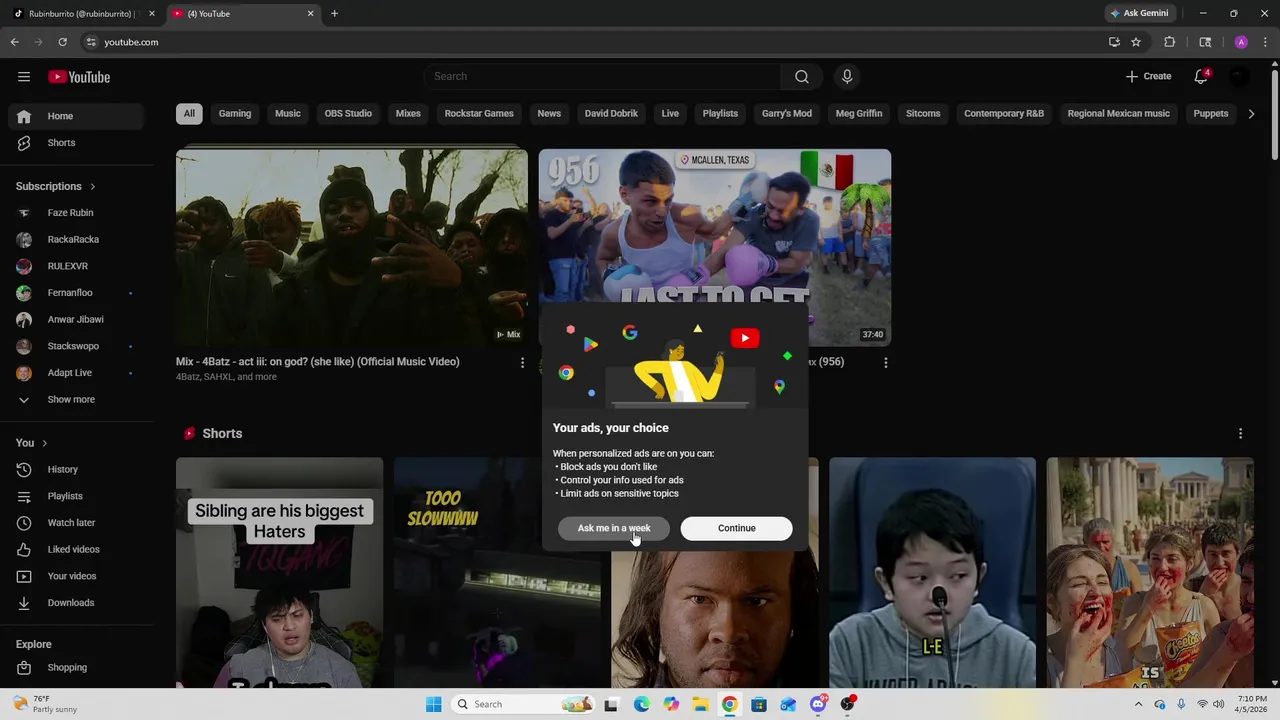Select the Music filter chip
The image size is (1280, 720).
point(288,114)
